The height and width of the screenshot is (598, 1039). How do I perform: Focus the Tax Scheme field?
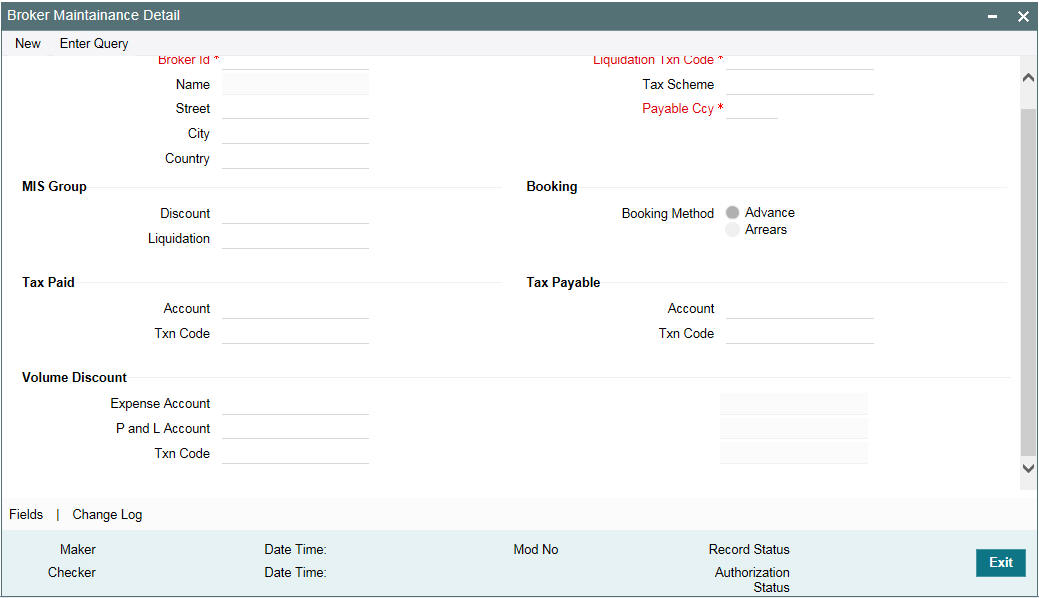[800, 84]
